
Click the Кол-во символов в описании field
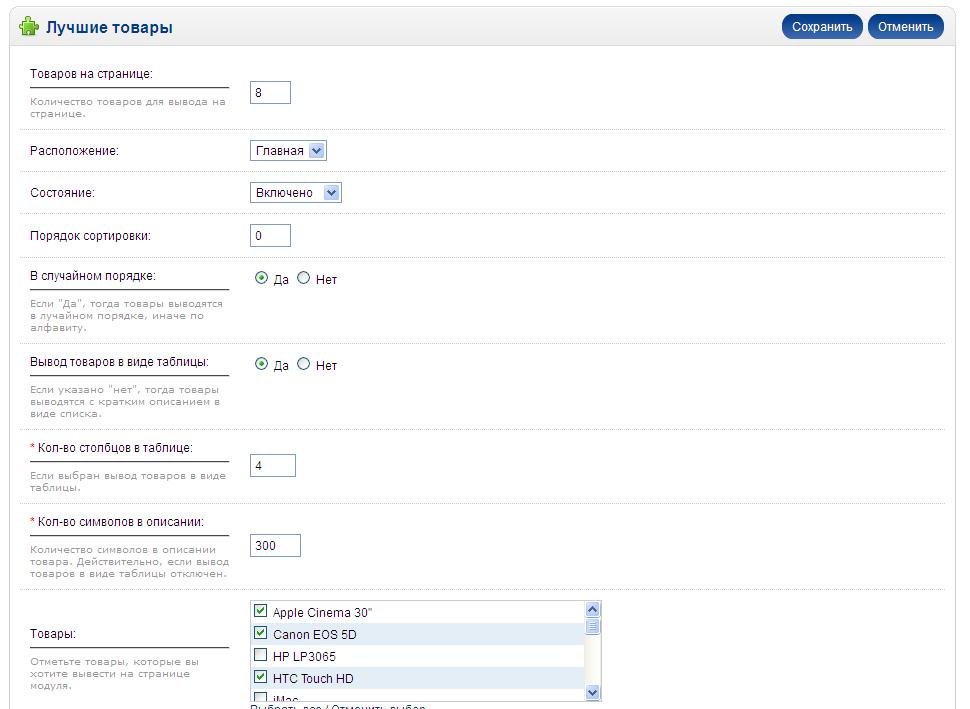275,546
